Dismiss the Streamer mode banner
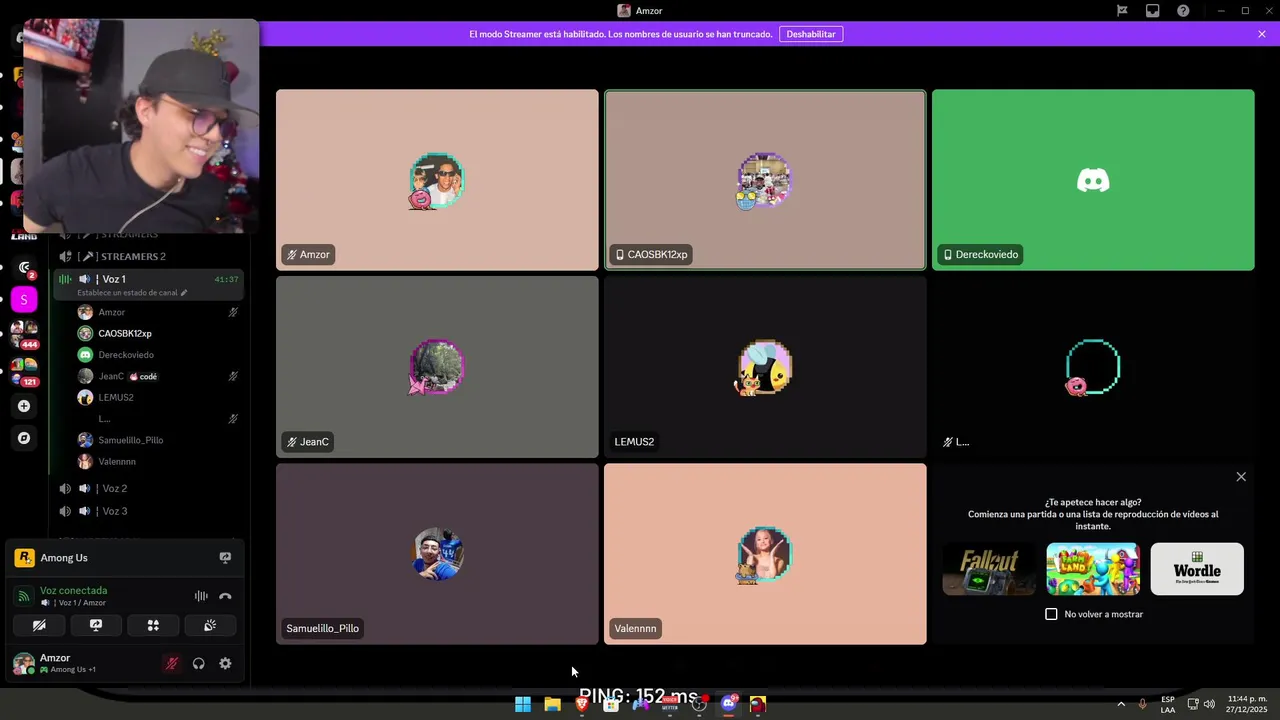Screen dimensions: 1280x720 point(1262,34)
